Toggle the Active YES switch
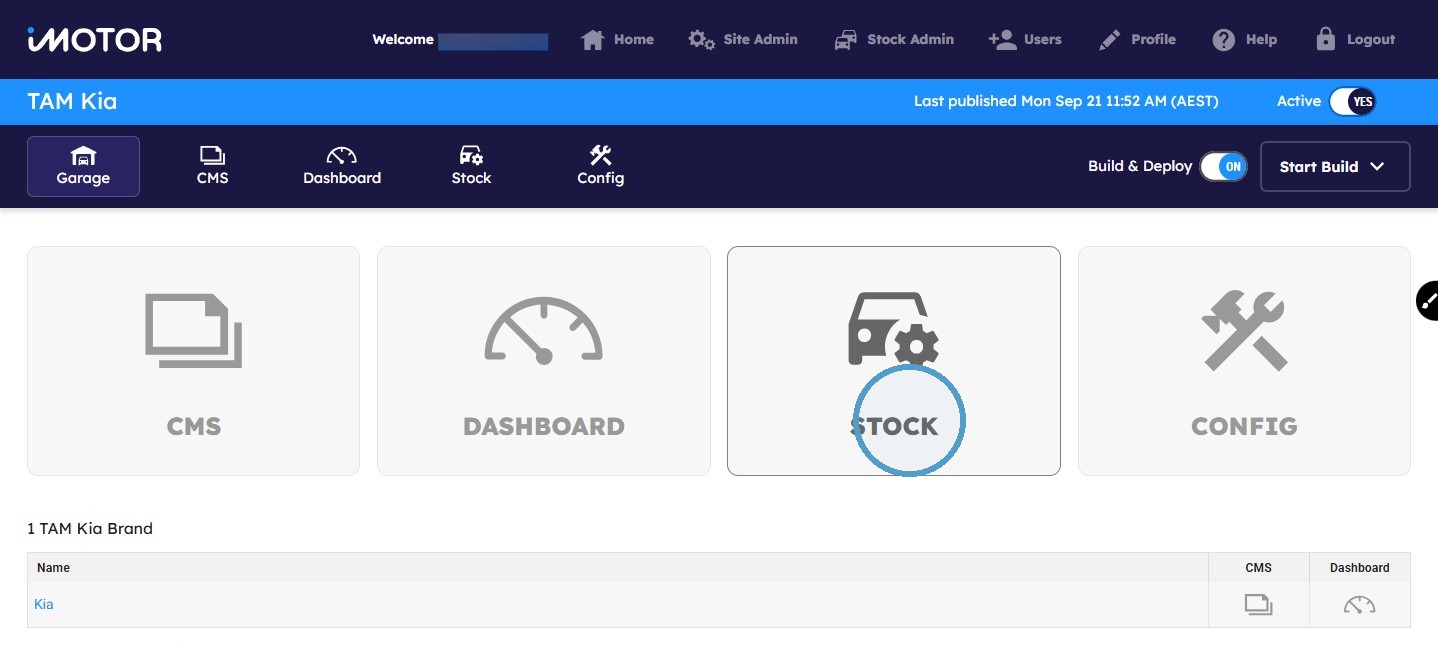The image size is (1438, 645). click(x=1353, y=101)
